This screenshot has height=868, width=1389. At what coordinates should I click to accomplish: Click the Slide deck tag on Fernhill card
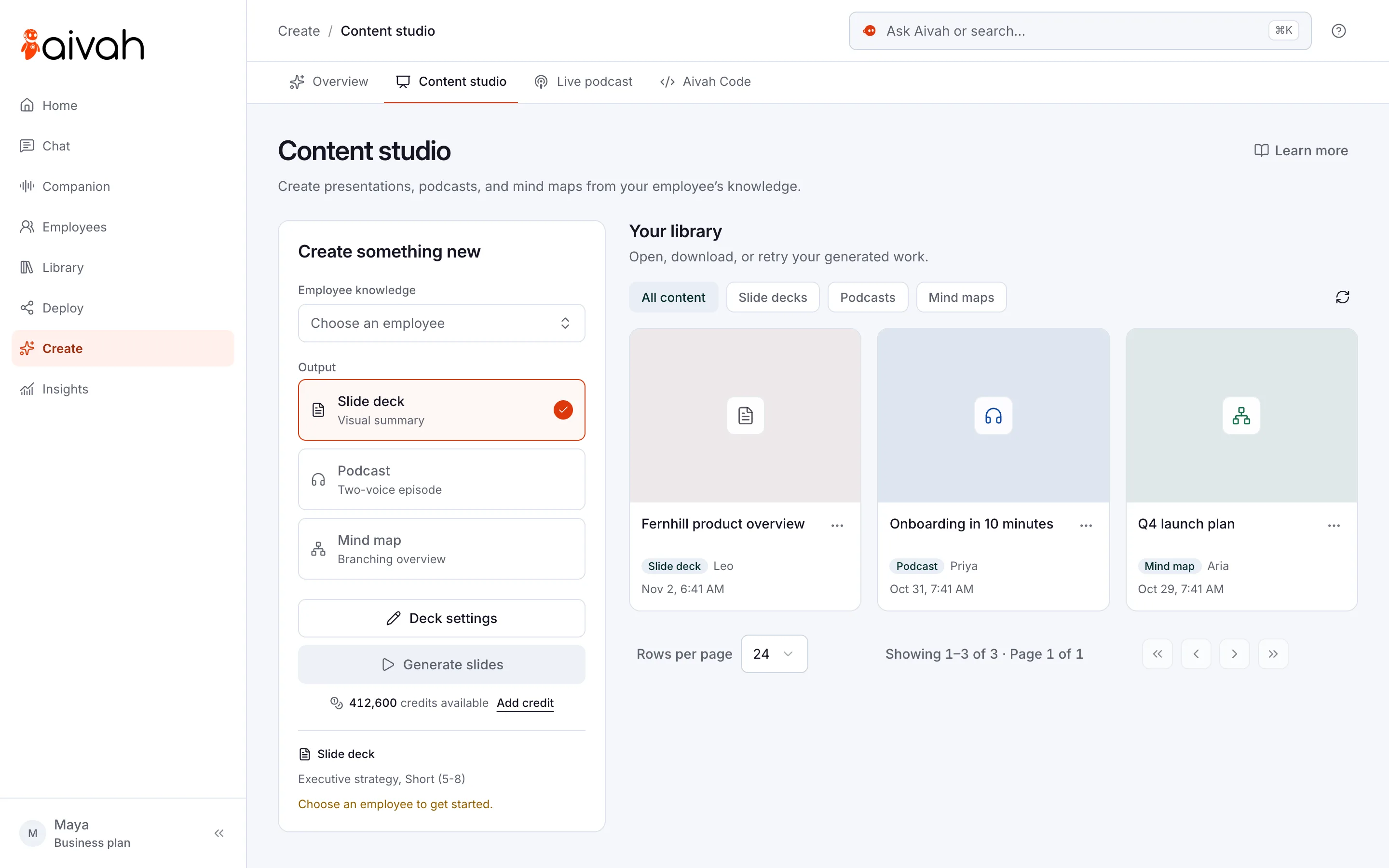click(674, 566)
